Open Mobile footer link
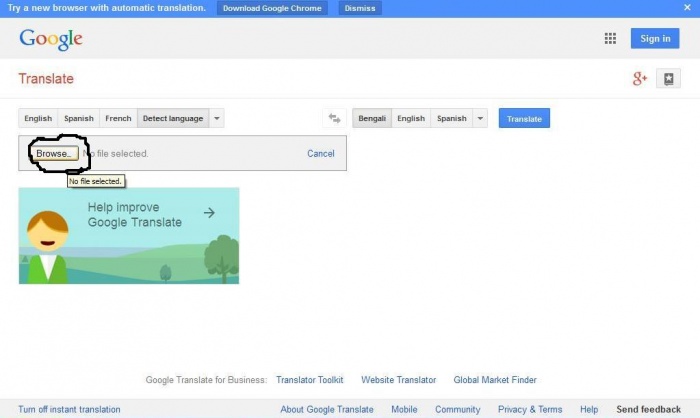This screenshot has width=700, height=418. tap(404, 410)
